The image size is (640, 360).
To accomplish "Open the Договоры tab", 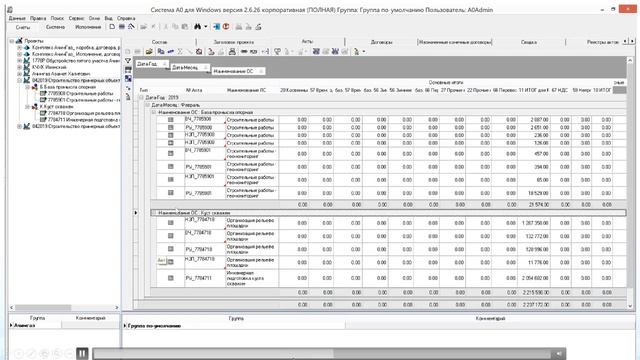I will pos(381,42).
